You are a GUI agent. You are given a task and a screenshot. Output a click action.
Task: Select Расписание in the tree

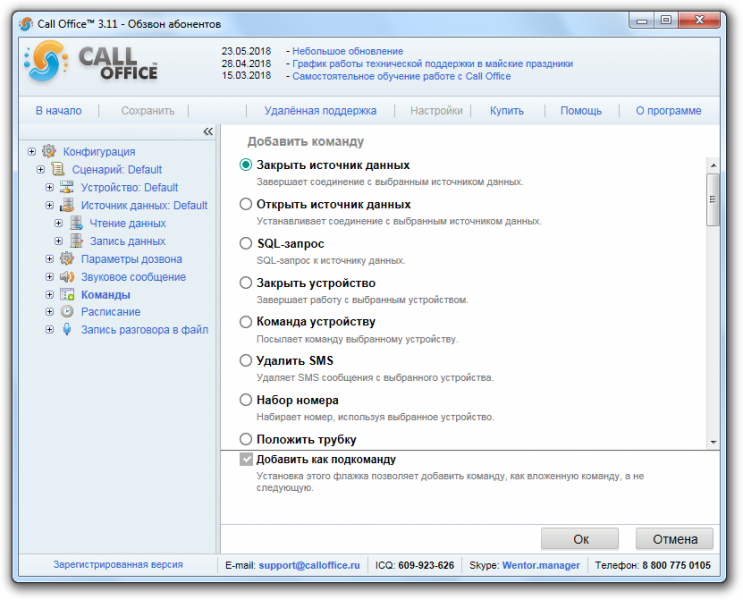111,312
